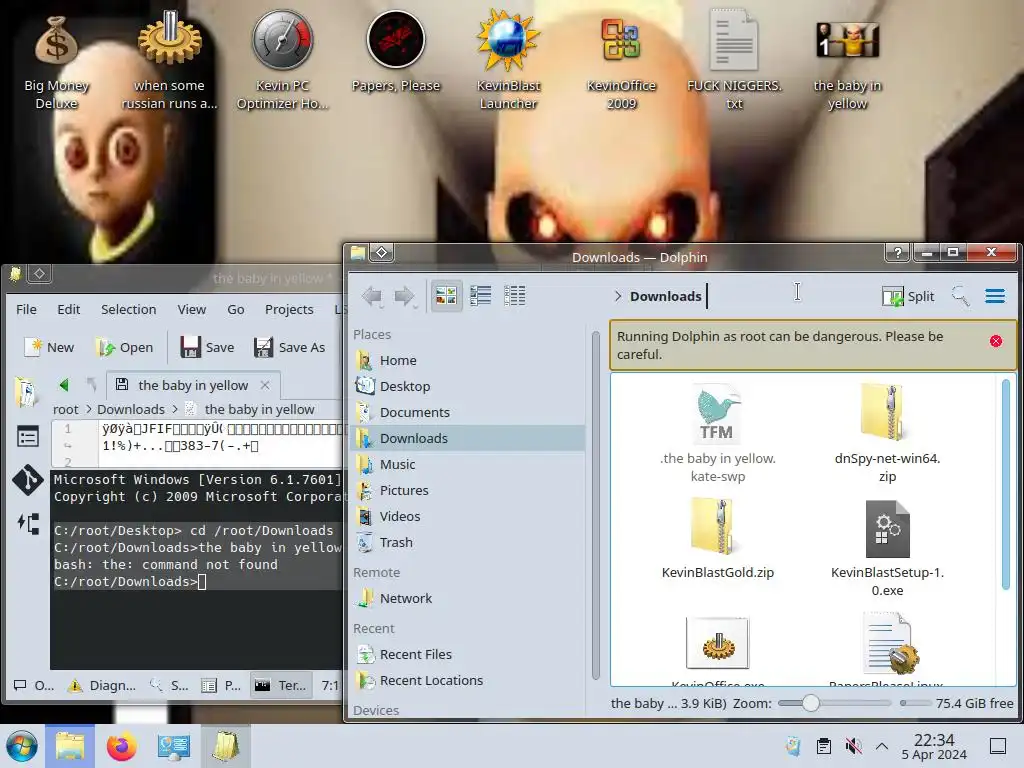Open Dolphin search magnifier
The width and height of the screenshot is (1024, 768).
click(960, 296)
